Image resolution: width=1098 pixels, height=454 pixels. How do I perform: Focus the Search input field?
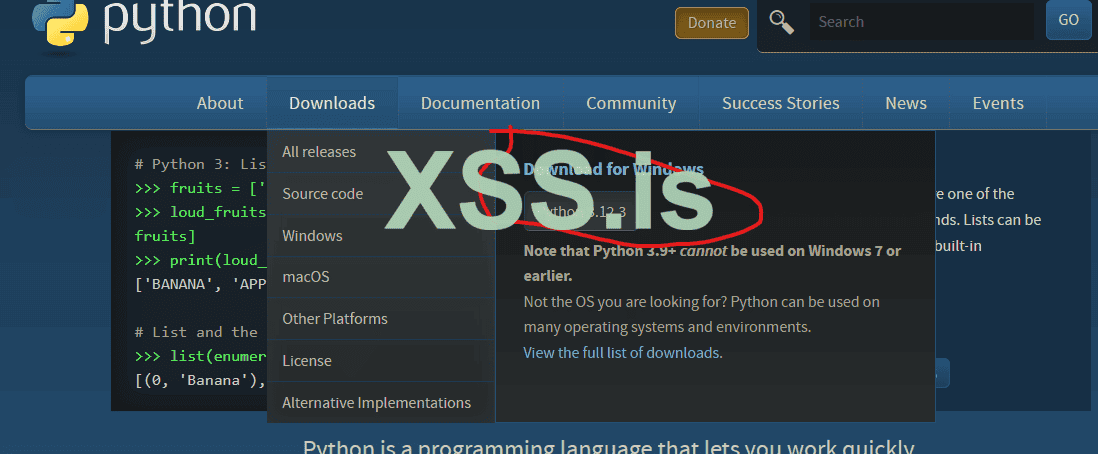pyautogui.click(x=920, y=22)
